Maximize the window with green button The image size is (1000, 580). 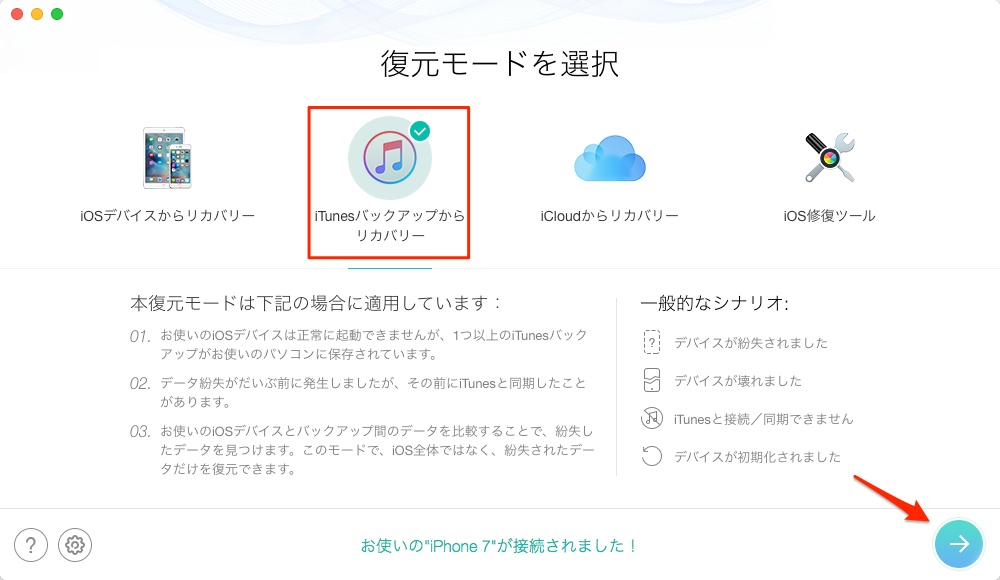[57, 14]
